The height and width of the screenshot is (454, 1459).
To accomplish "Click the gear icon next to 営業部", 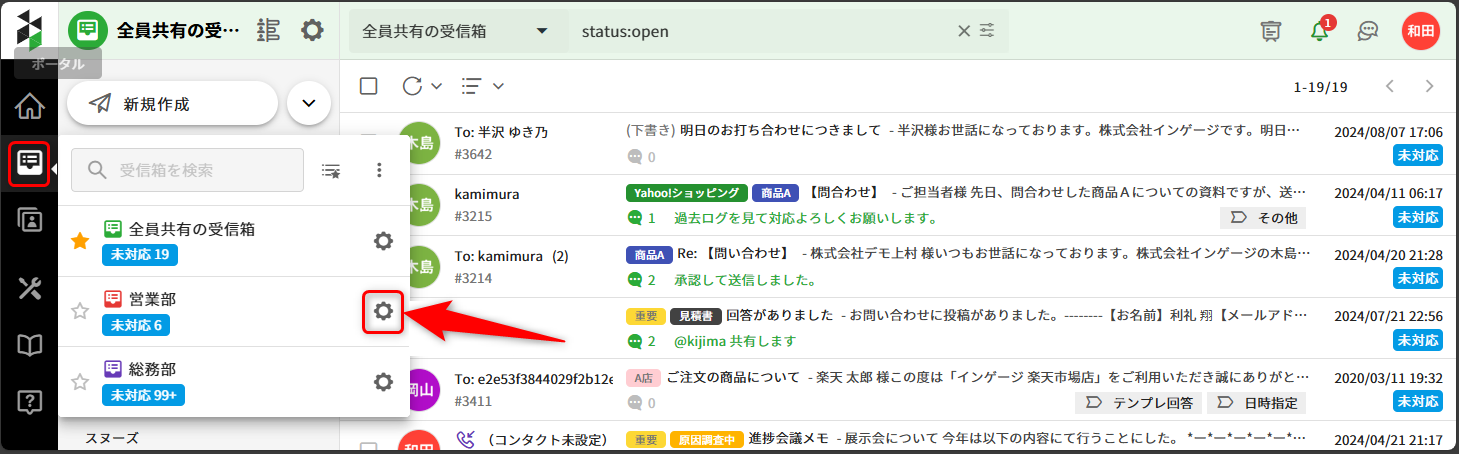I will (x=382, y=312).
